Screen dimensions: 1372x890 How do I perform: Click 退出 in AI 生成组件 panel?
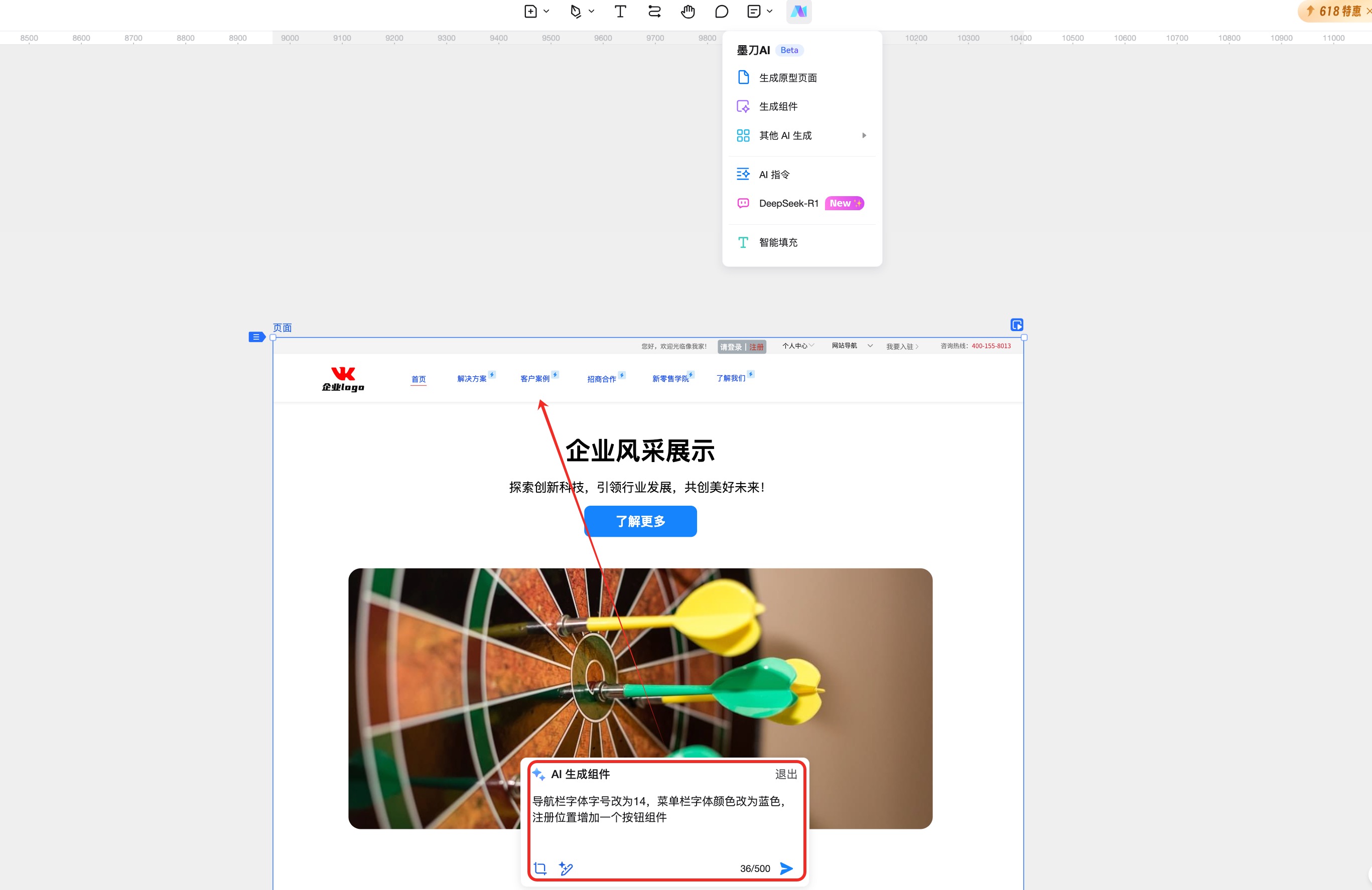coord(786,774)
